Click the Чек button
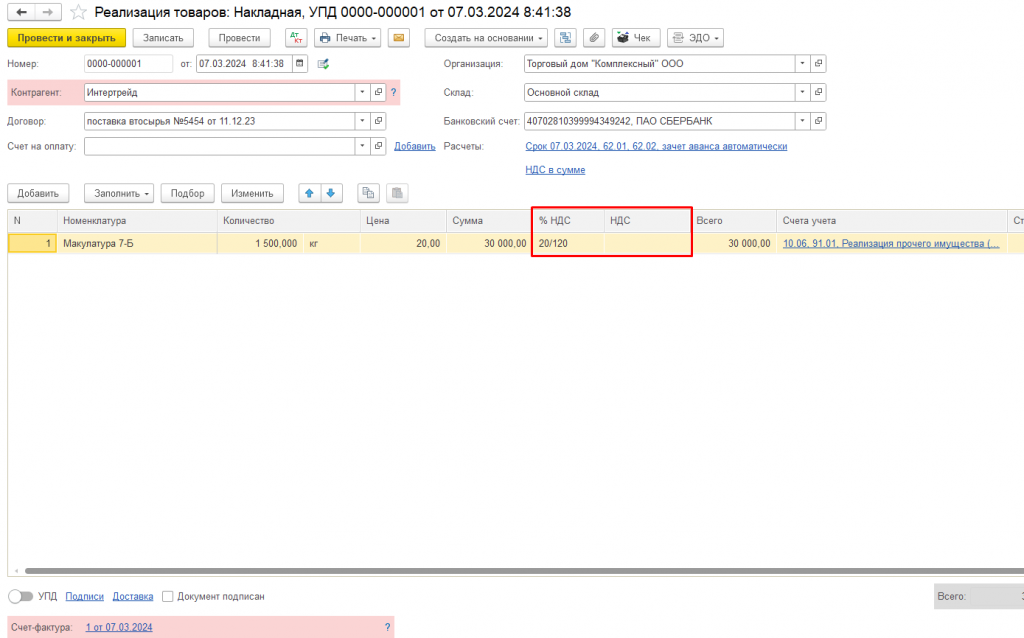The image size is (1024, 638). point(636,38)
